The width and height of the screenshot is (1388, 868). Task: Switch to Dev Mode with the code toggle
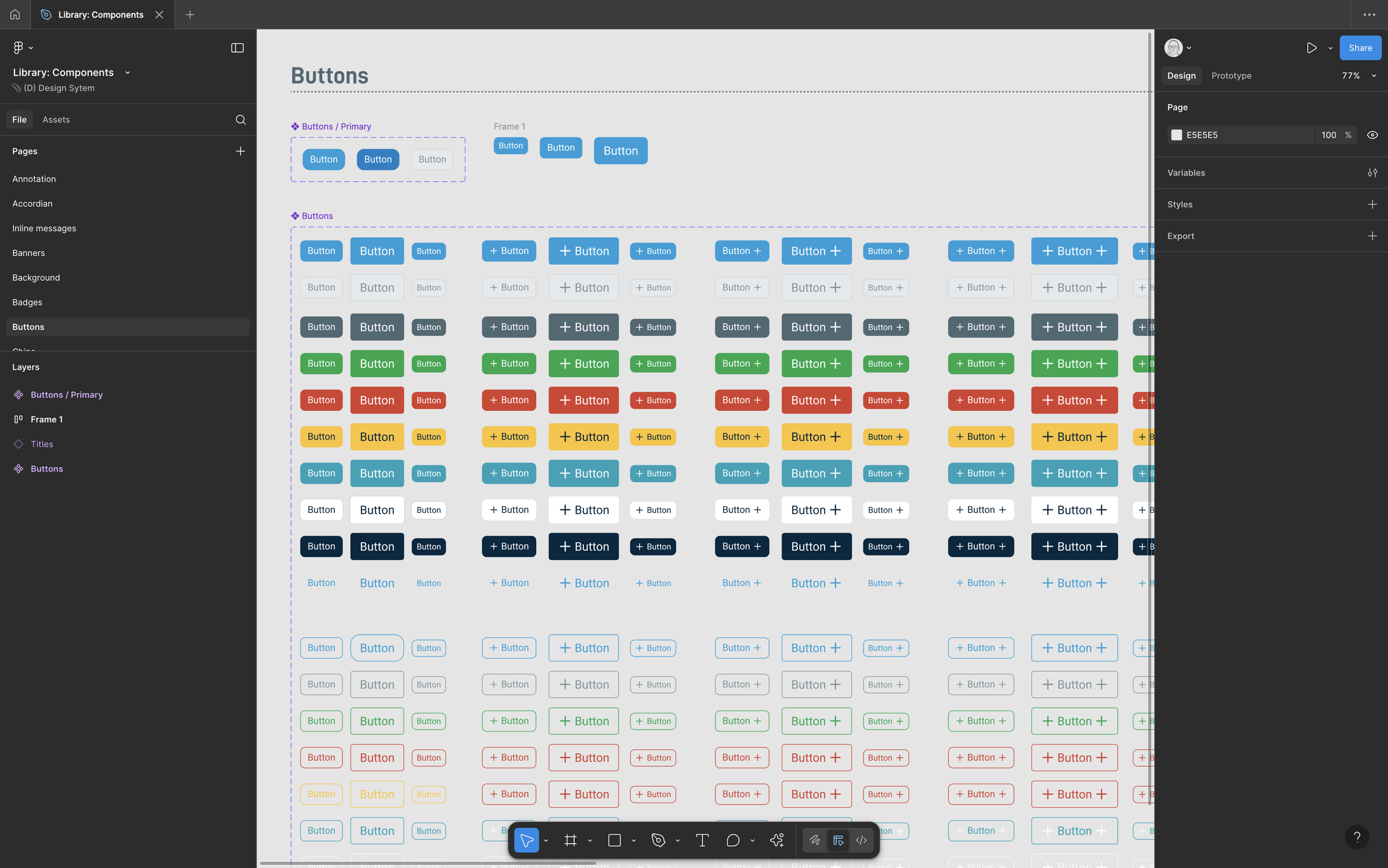860,840
